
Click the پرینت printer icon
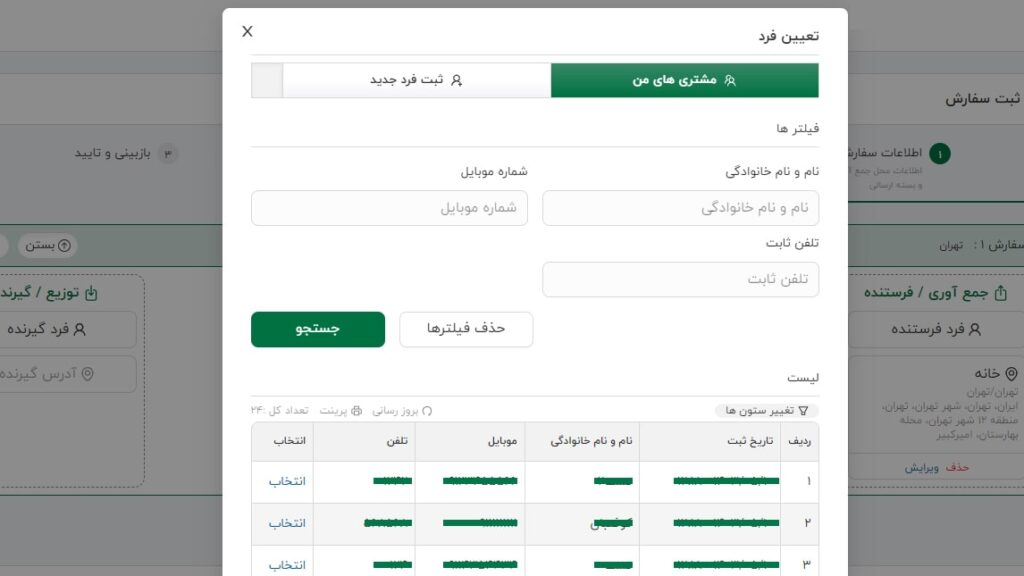(x=356, y=411)
